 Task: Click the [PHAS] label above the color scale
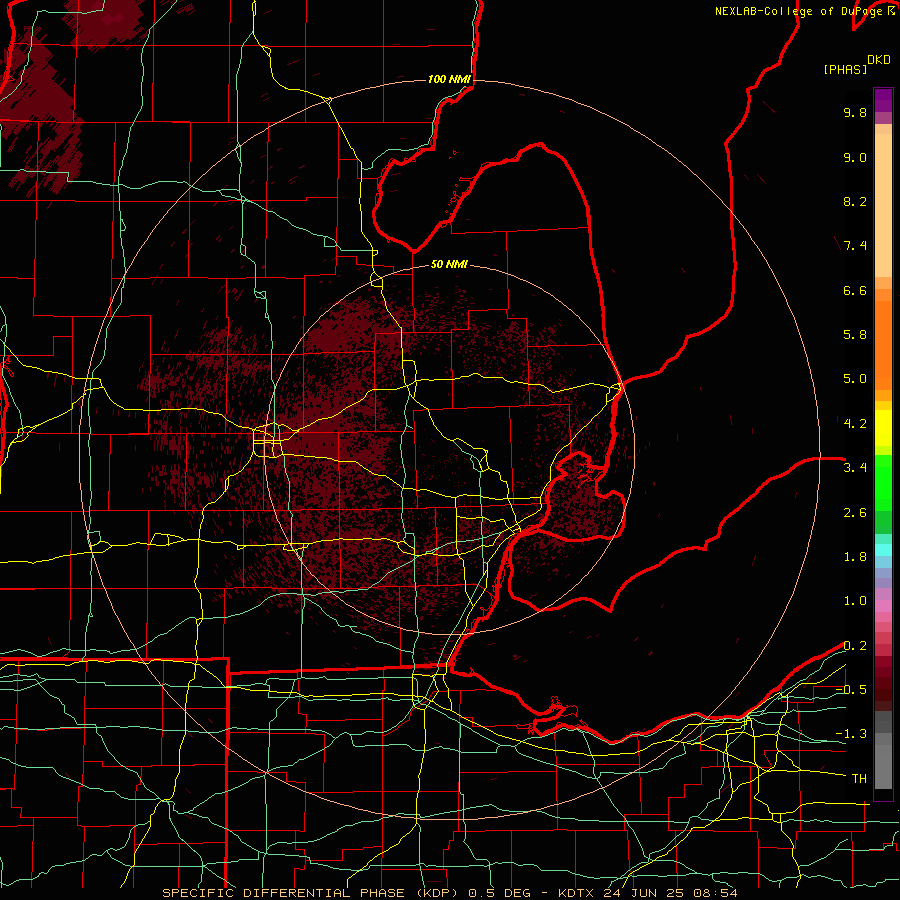coord(845,69)
